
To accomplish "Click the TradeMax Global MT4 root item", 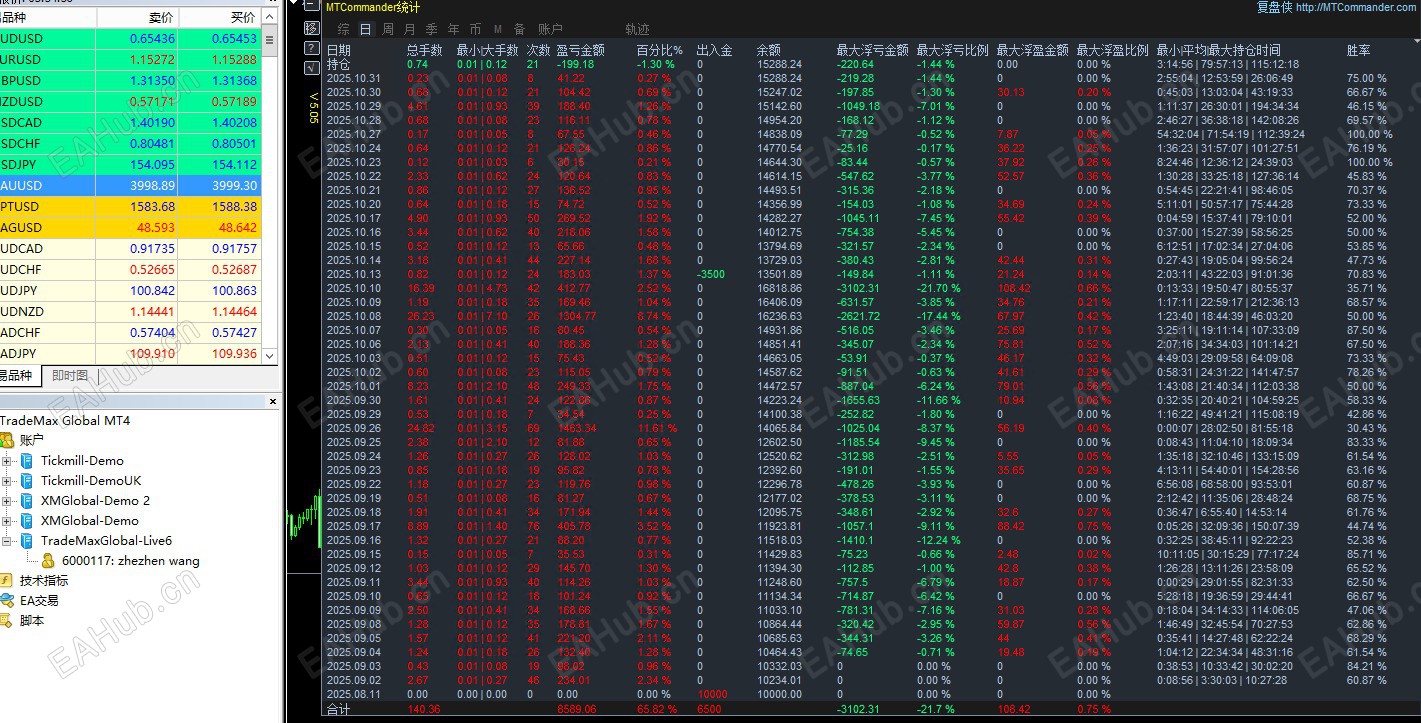I will 65,421.
